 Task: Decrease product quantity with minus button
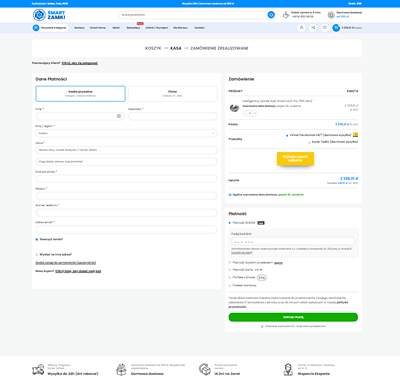[x=245, y=113]
